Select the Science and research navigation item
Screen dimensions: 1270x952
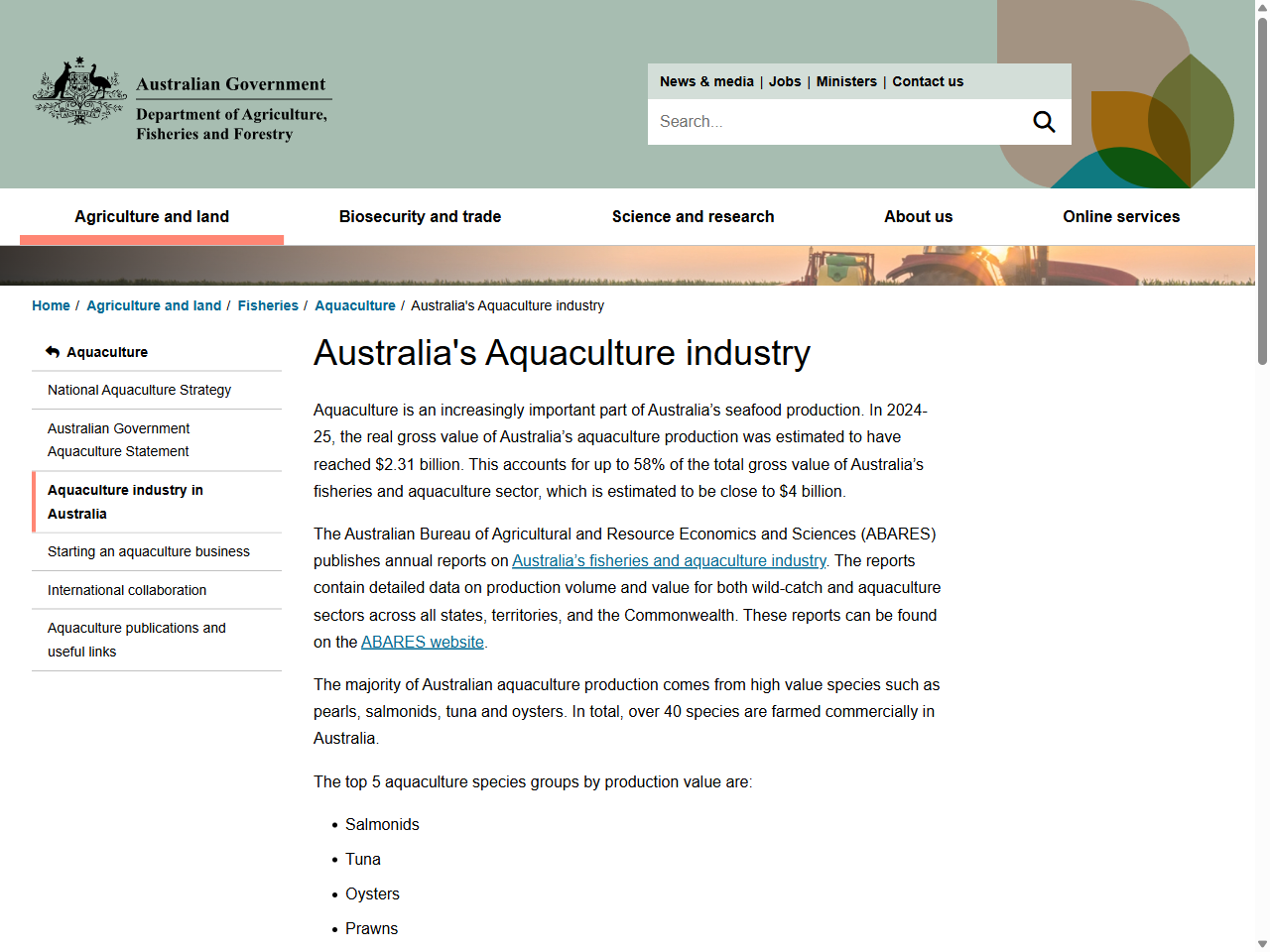693,216
